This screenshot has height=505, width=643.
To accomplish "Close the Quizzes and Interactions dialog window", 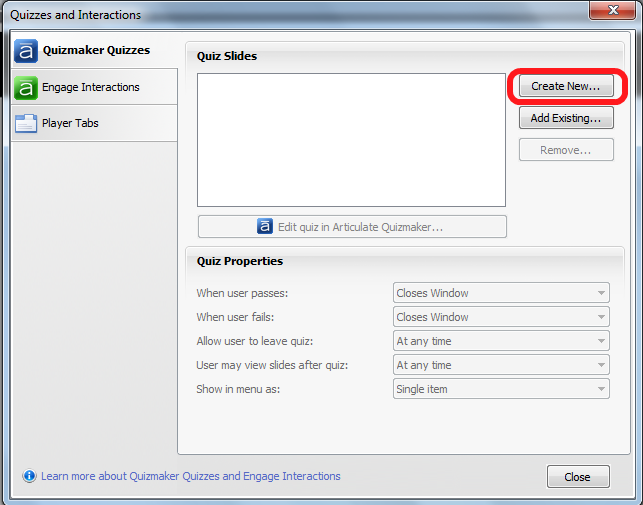I will click(613, 10).
